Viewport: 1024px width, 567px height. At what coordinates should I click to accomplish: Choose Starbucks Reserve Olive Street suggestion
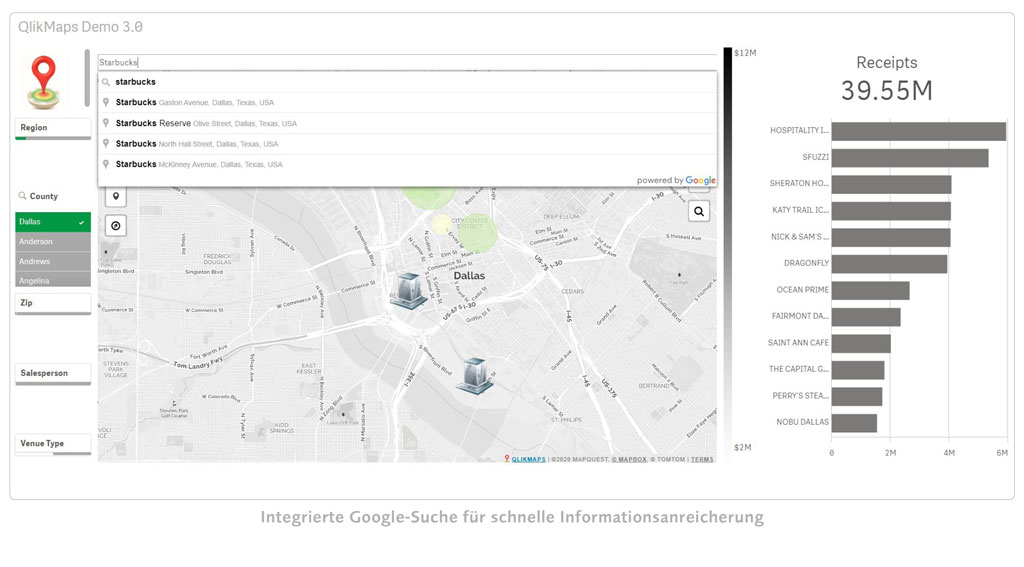[x=408, y=123]
